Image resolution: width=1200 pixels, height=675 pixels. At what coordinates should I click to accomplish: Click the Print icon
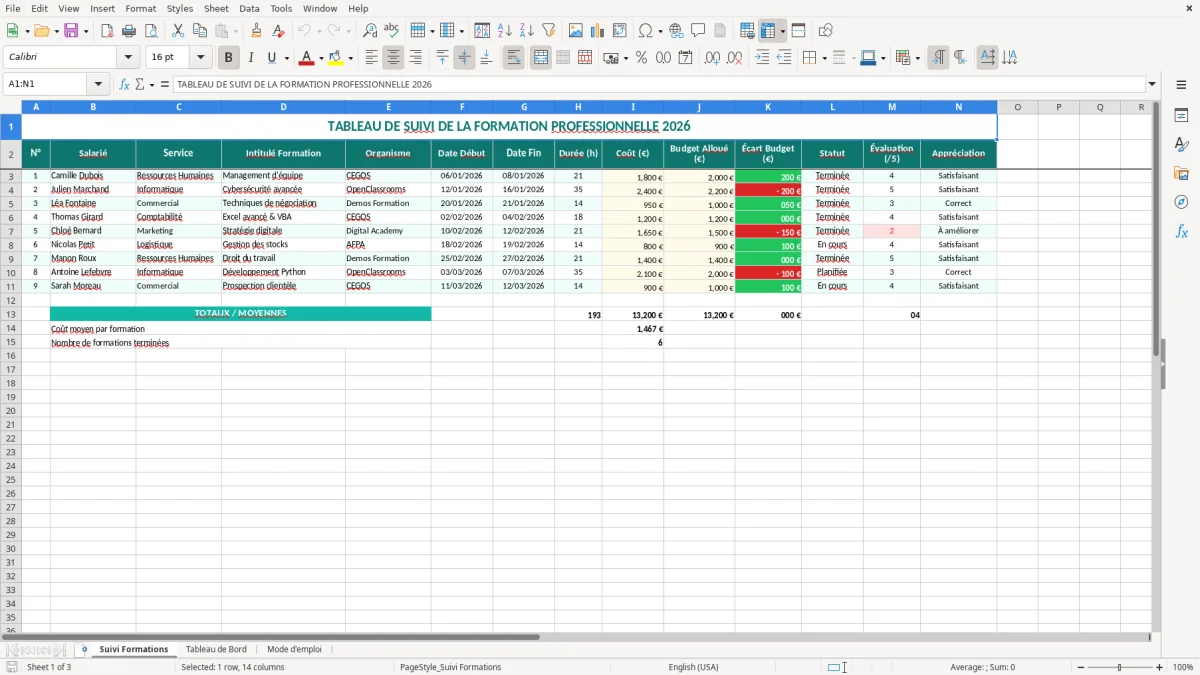tap(129, 31)
